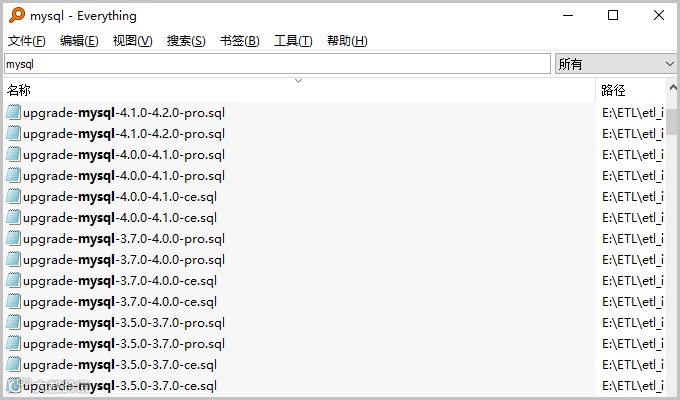Click file icon of second upgrade-mysql-3.7.0-4.0.0-pro.sql row
This screenshot has height=400, width=680.
coord(13,259)
